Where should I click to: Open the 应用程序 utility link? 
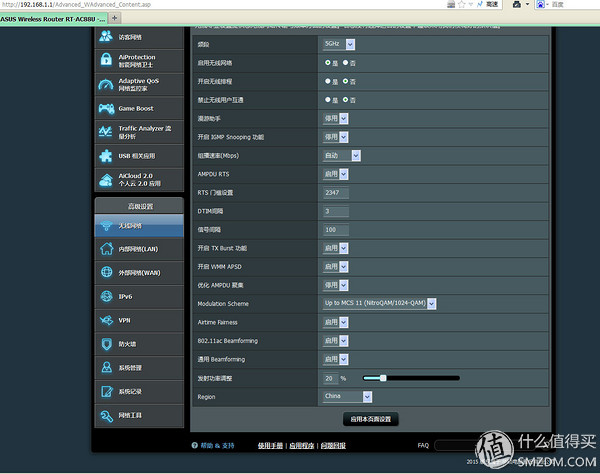[302, 445]
